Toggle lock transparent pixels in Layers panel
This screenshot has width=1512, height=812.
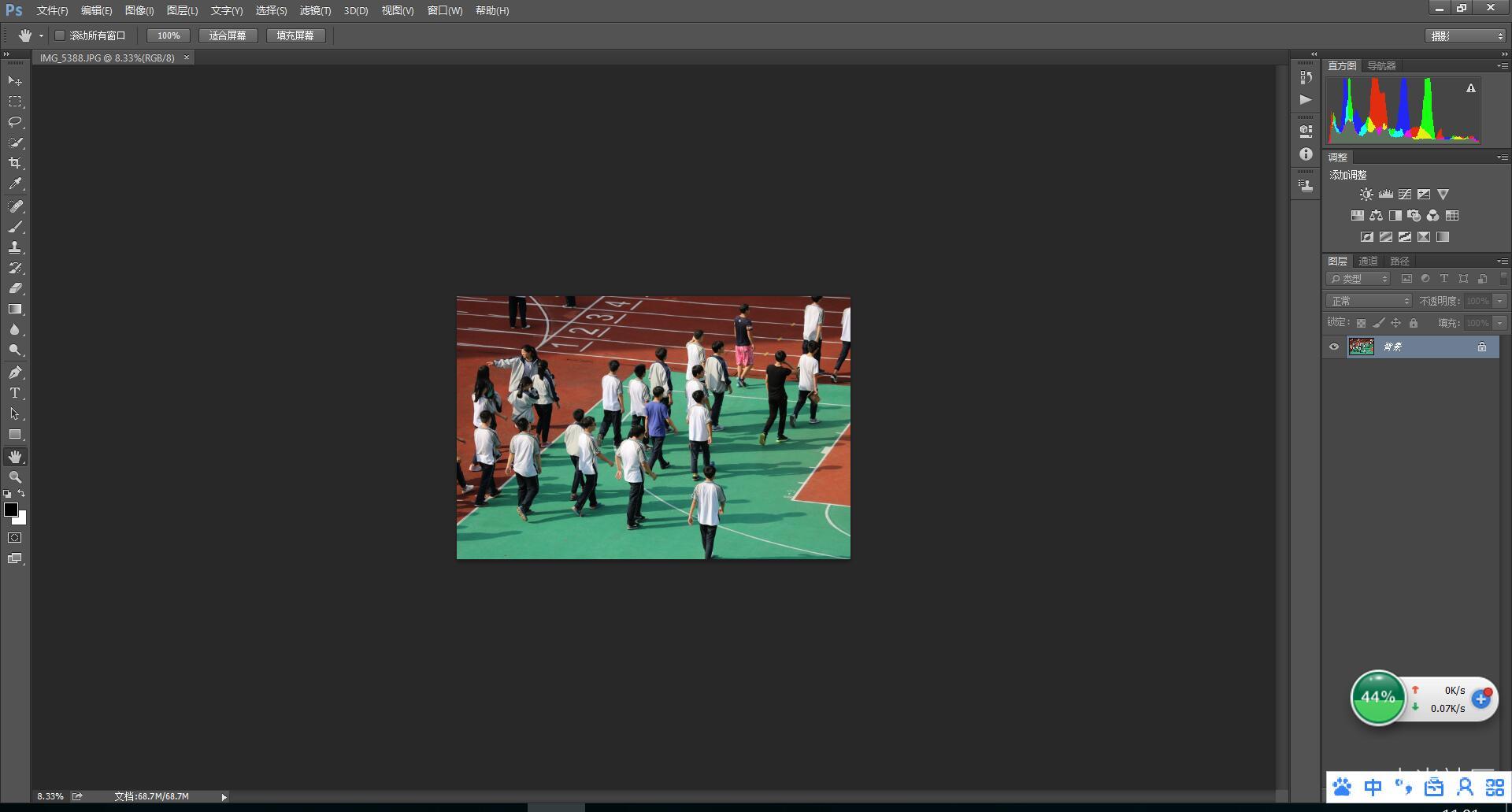pos(1361,323)
